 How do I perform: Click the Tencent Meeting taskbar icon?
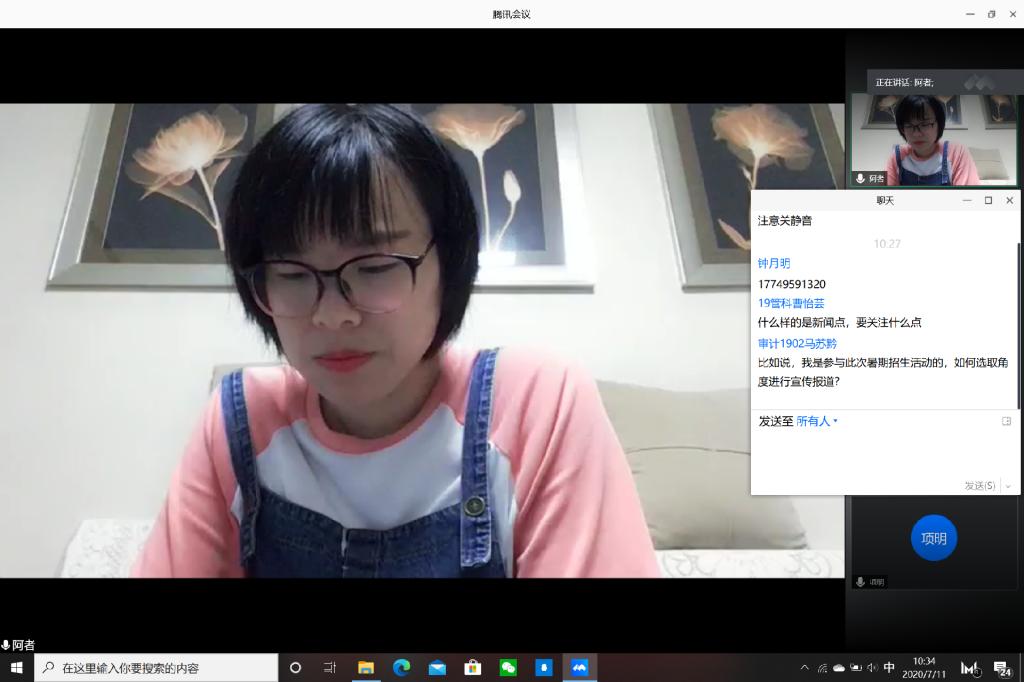(579, 667)
